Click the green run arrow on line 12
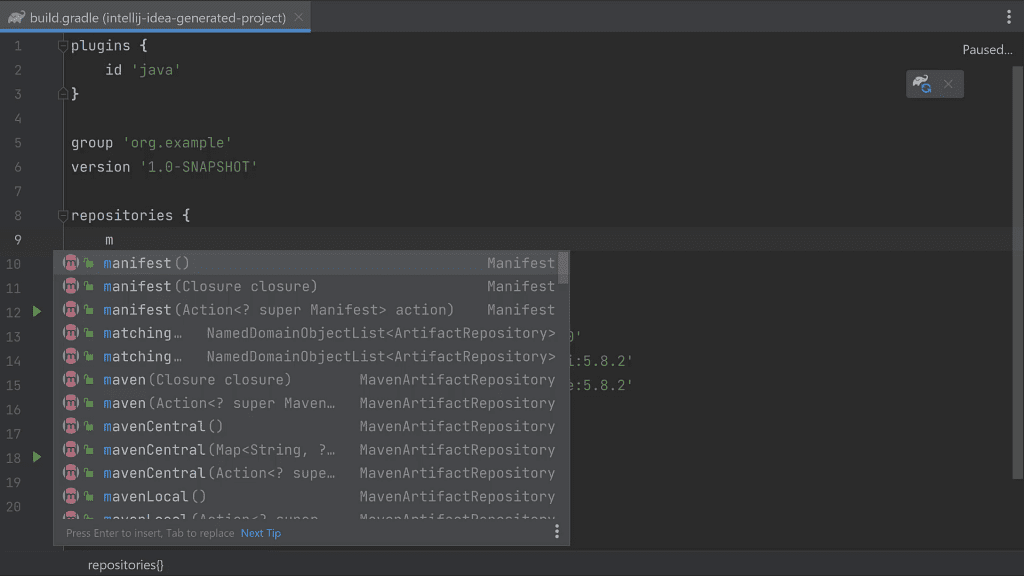 point(37,310)
